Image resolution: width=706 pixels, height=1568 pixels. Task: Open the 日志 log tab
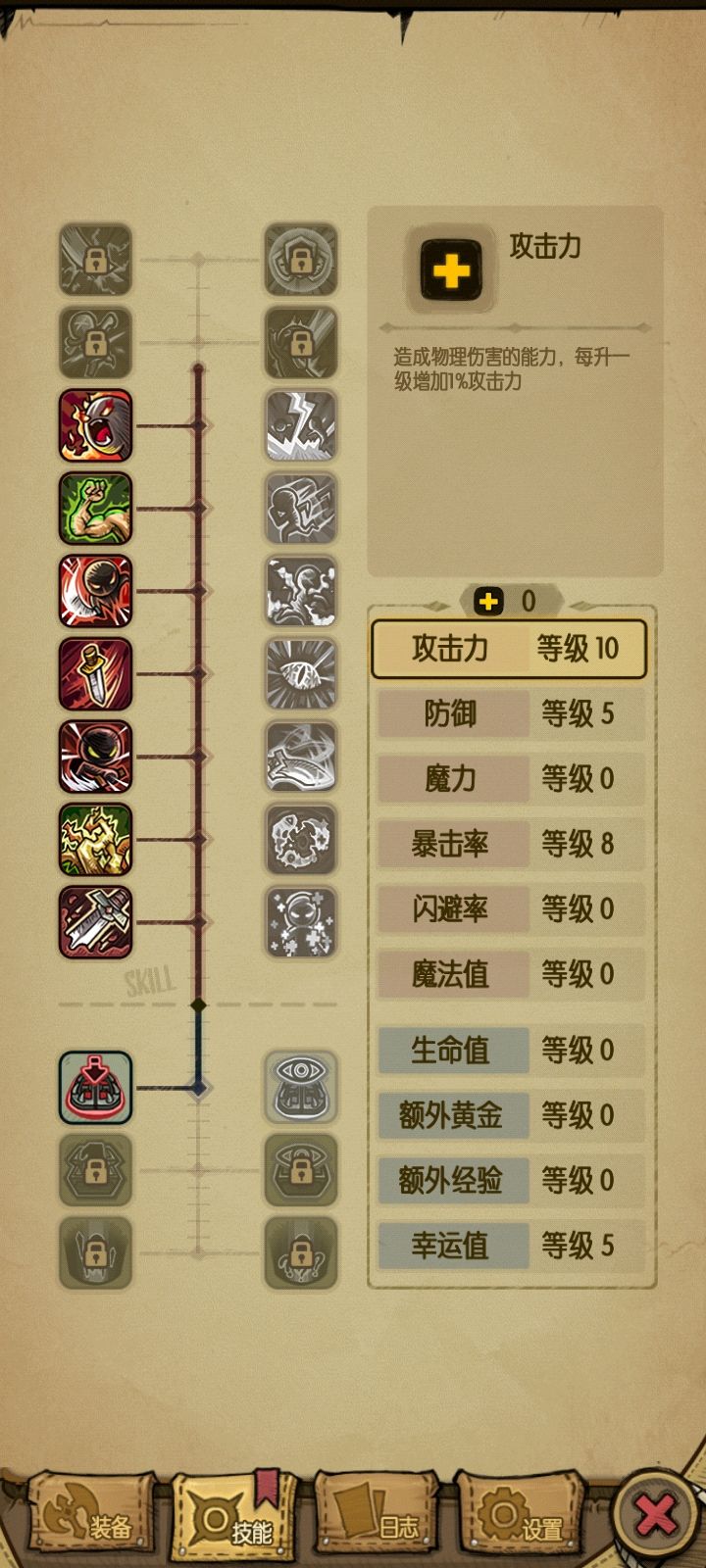[376, 1517]
